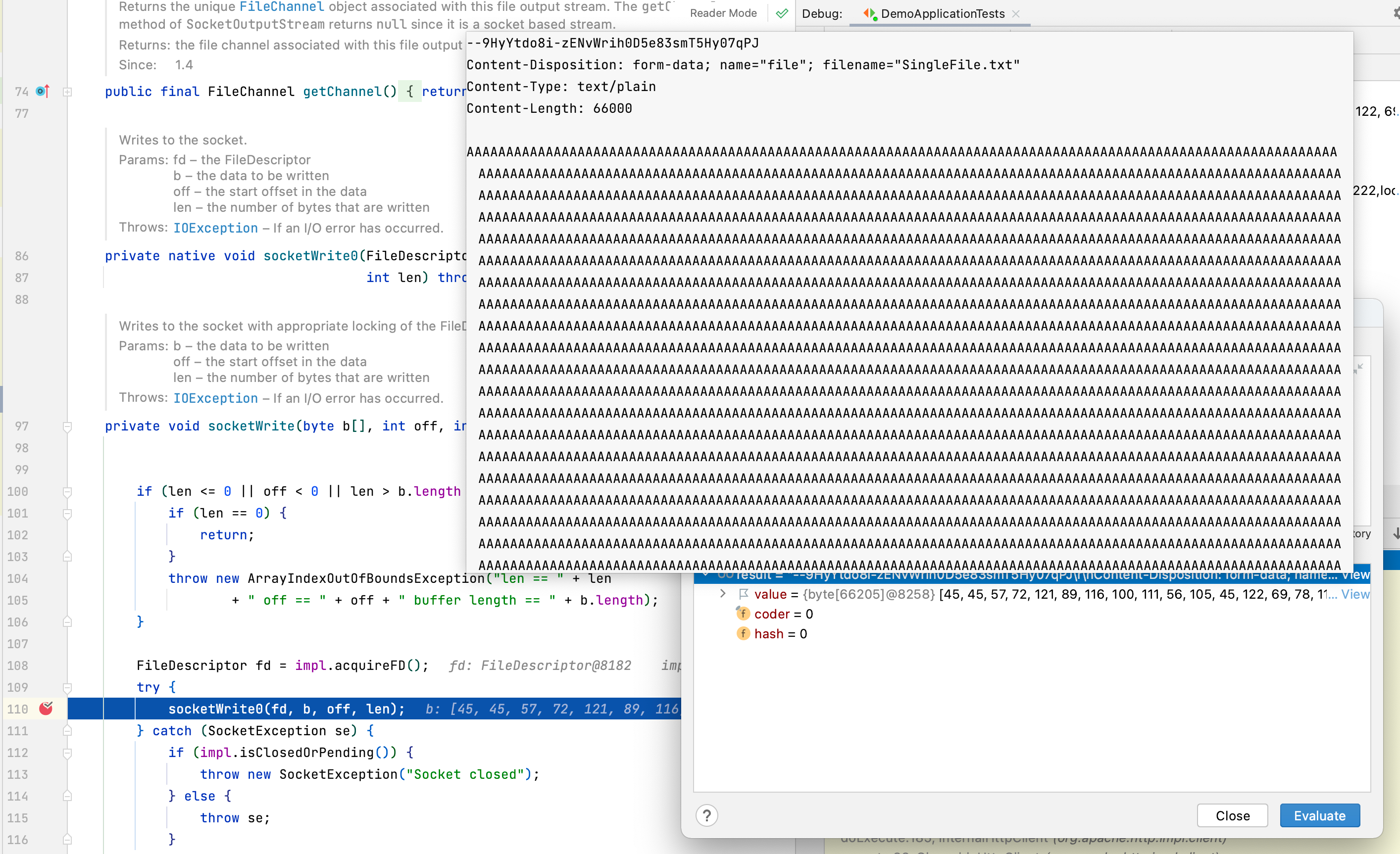This screenshot has height=854, width=1400.
Task: Collapse the if block starting on line 100
Action: pyautogui.click(x=67, y=492)
